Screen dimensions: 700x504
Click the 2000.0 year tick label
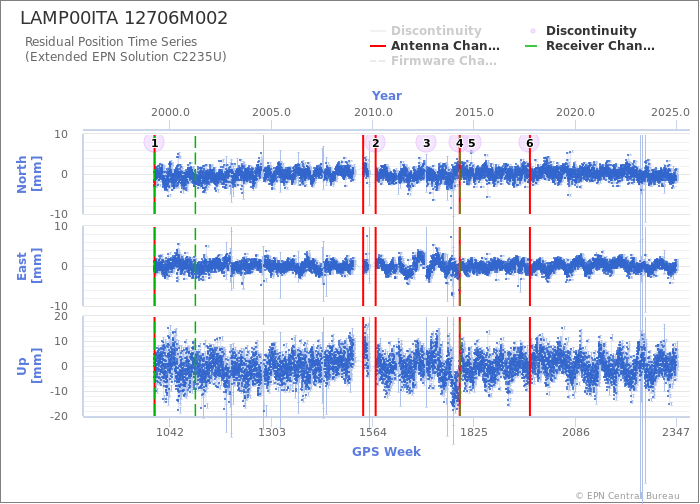point(170,112)
